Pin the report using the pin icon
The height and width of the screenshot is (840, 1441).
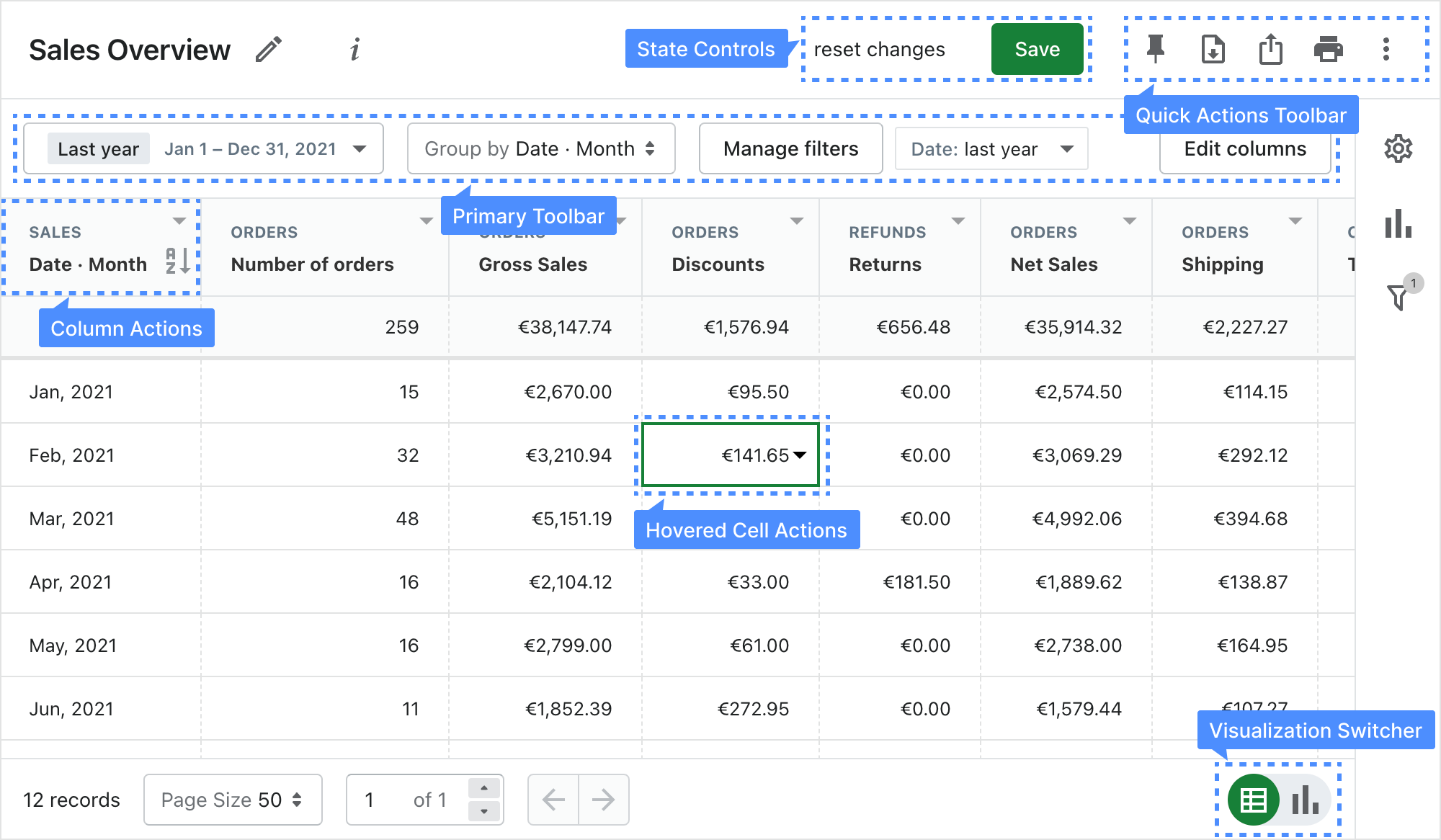tap(1154, 49)
